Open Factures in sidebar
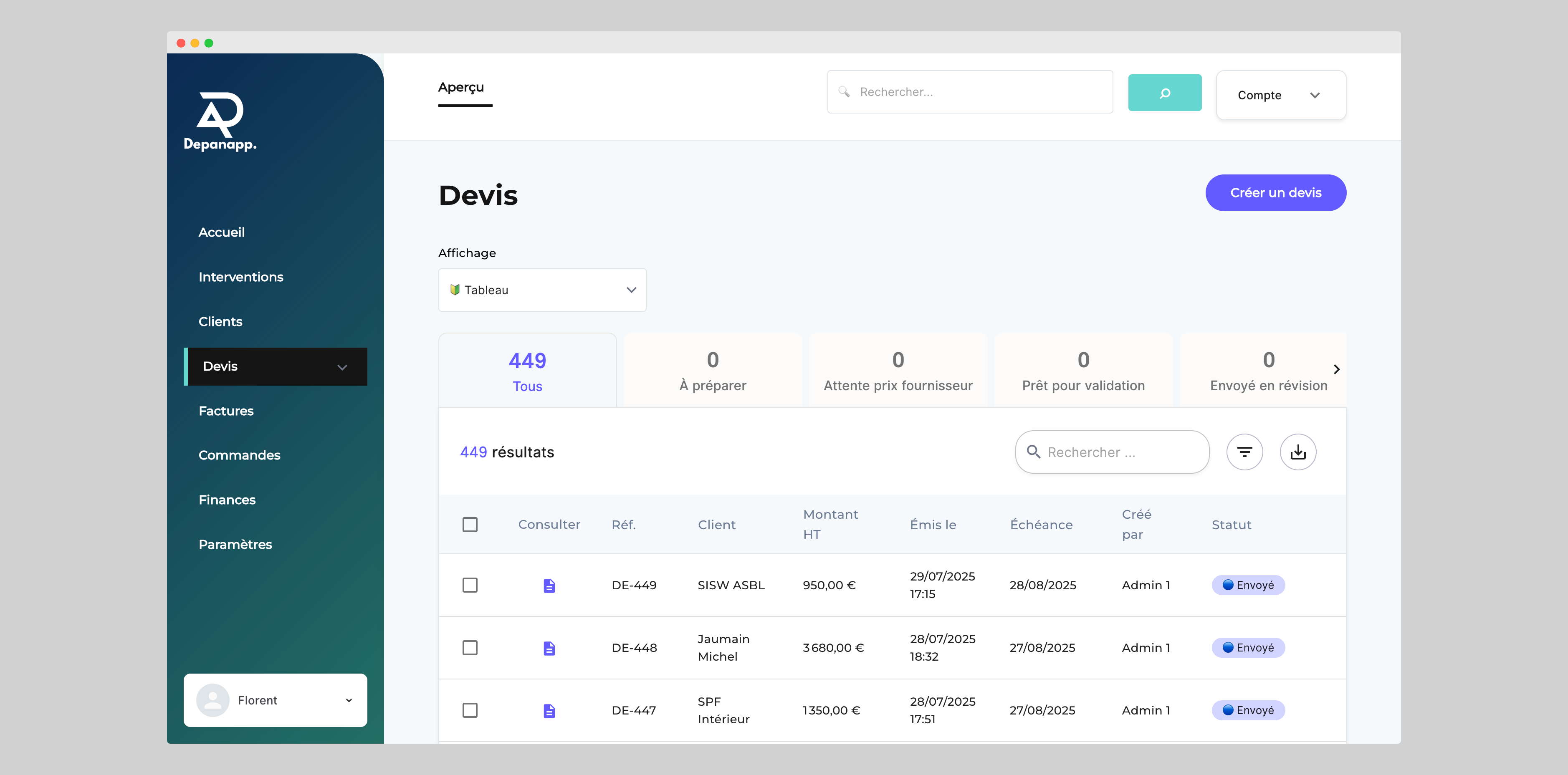This screenshot has height=775, width=1568. pos(226,411)
